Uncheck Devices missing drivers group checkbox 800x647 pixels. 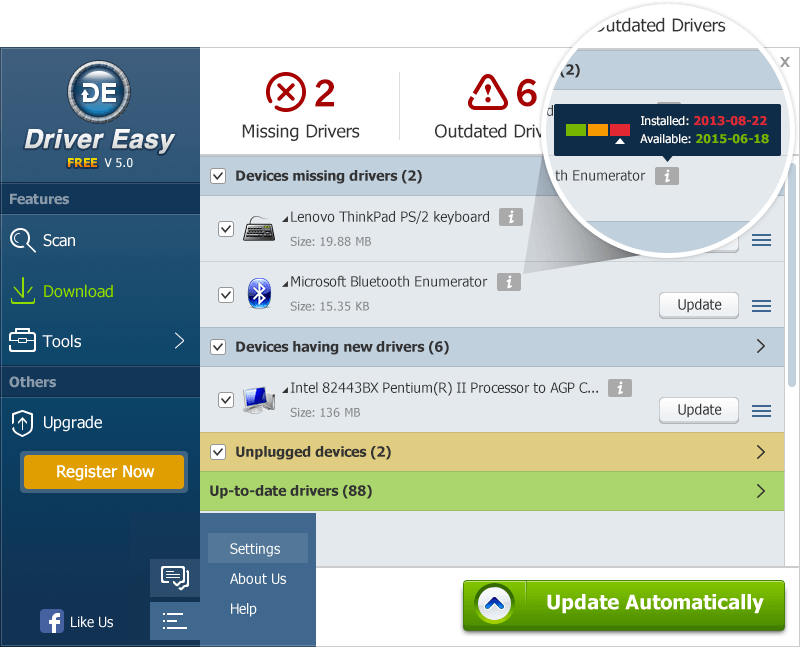tap(218, 176)
